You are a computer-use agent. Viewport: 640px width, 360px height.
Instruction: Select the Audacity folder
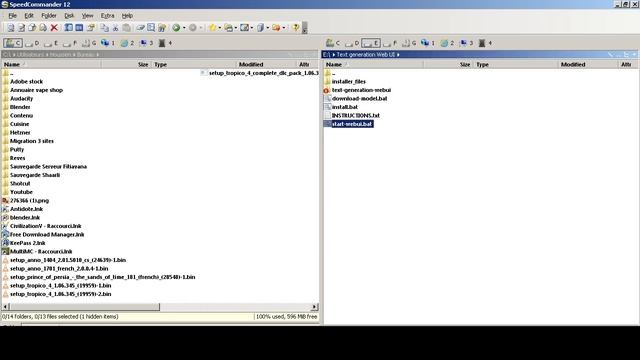point(18,98)
